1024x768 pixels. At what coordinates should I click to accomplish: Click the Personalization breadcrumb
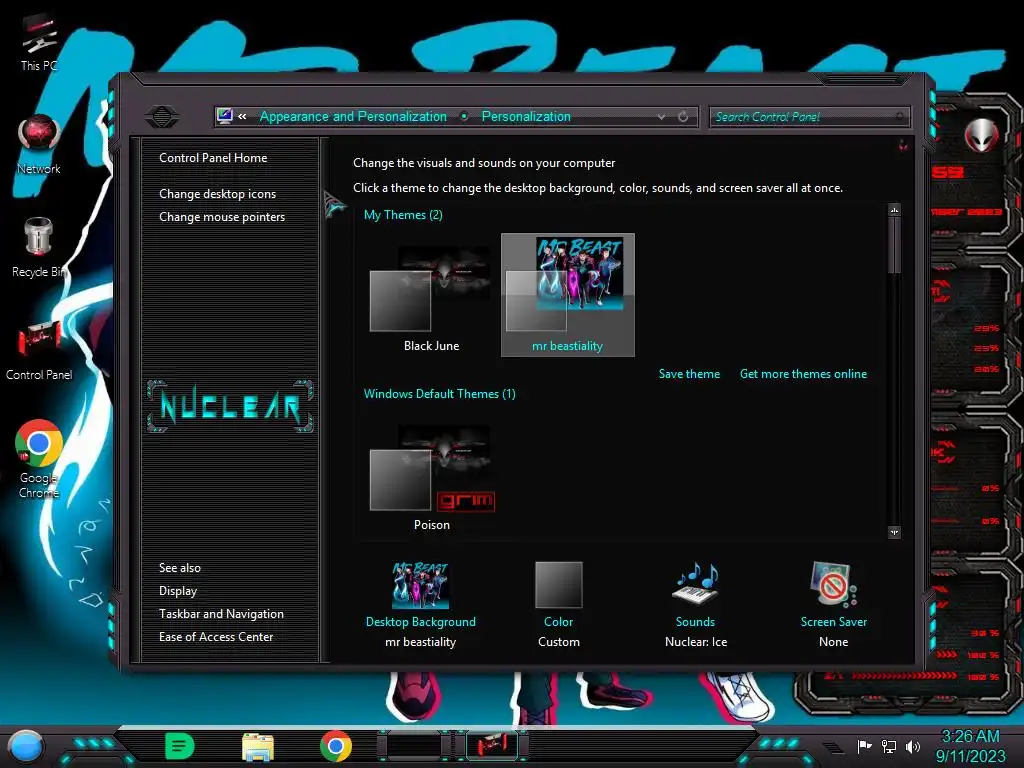tap(526, 116)
